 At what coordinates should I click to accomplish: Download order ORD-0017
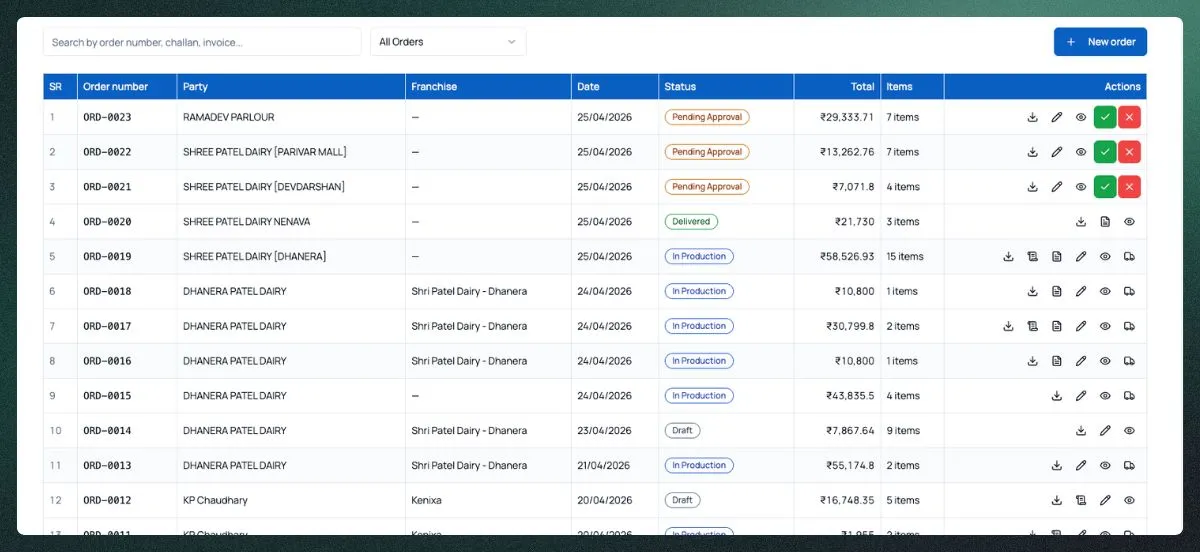pyautogui.click(x=1008, y=326)
